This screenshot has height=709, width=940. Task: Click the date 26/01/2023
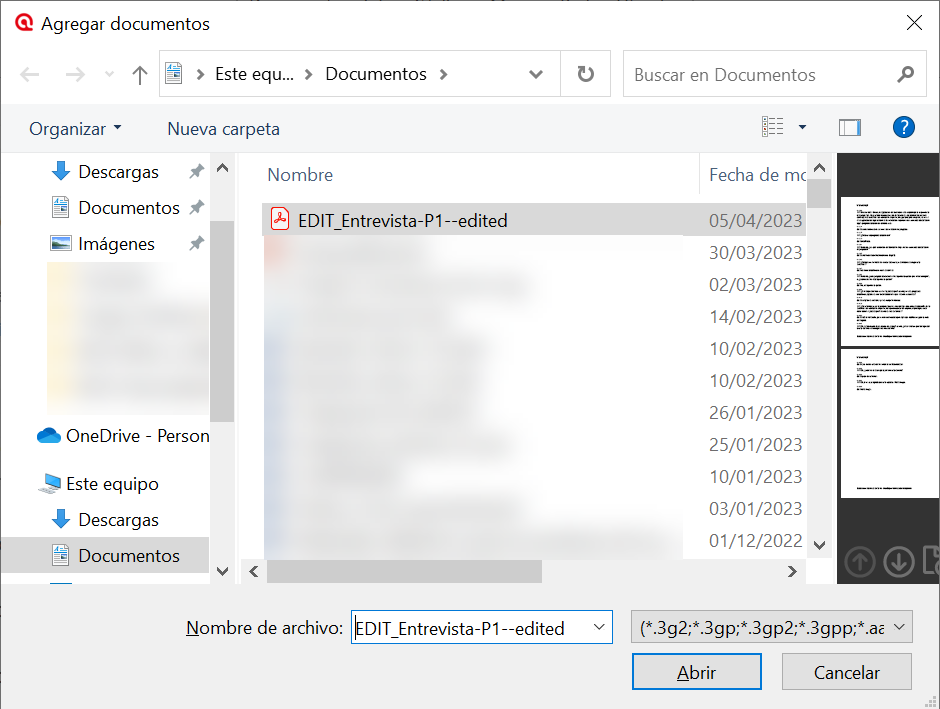pyautogui.click(x=755, y=412)
